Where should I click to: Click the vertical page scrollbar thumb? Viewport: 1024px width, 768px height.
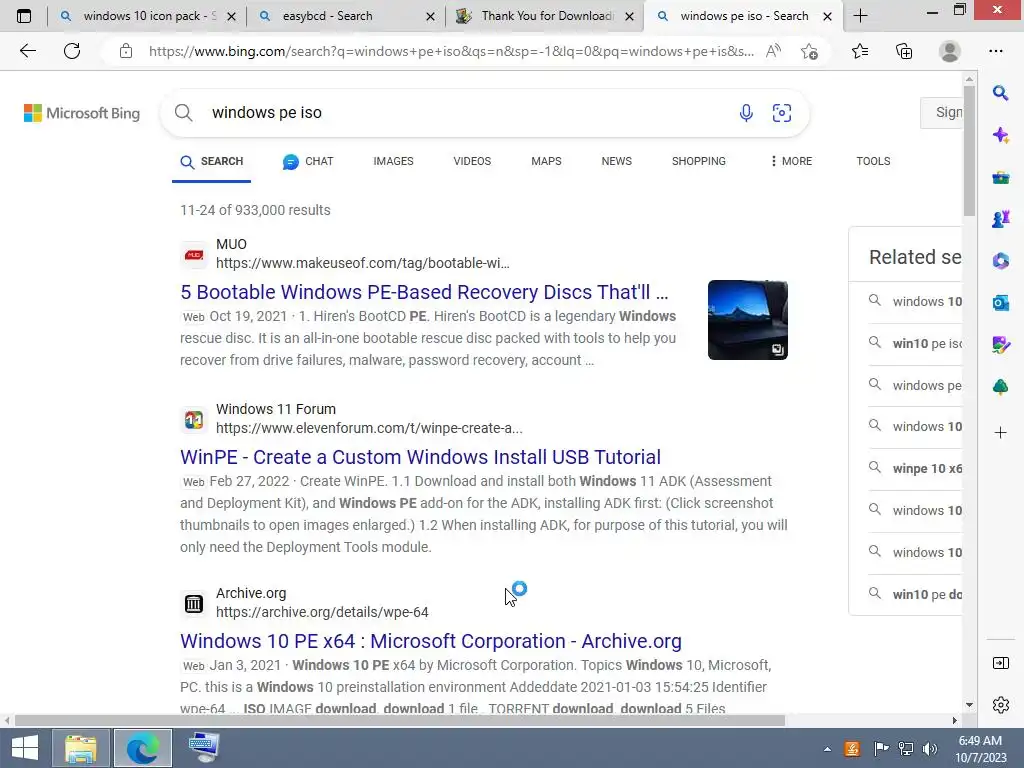(969, 150)
